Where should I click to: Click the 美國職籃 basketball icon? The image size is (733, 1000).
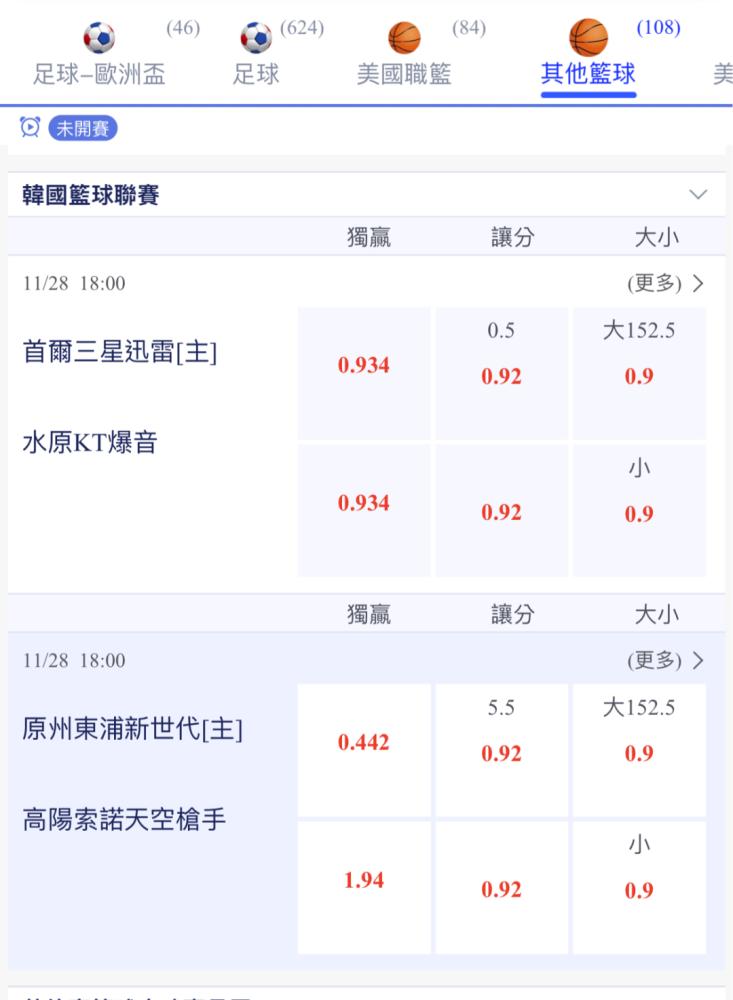[x=404, y=38]
